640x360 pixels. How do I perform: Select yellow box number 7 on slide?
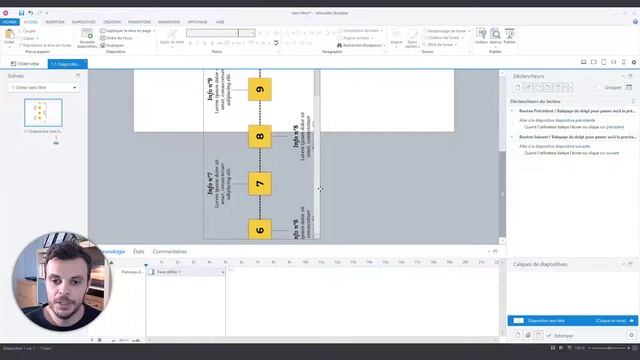click(x=260, y=184)
